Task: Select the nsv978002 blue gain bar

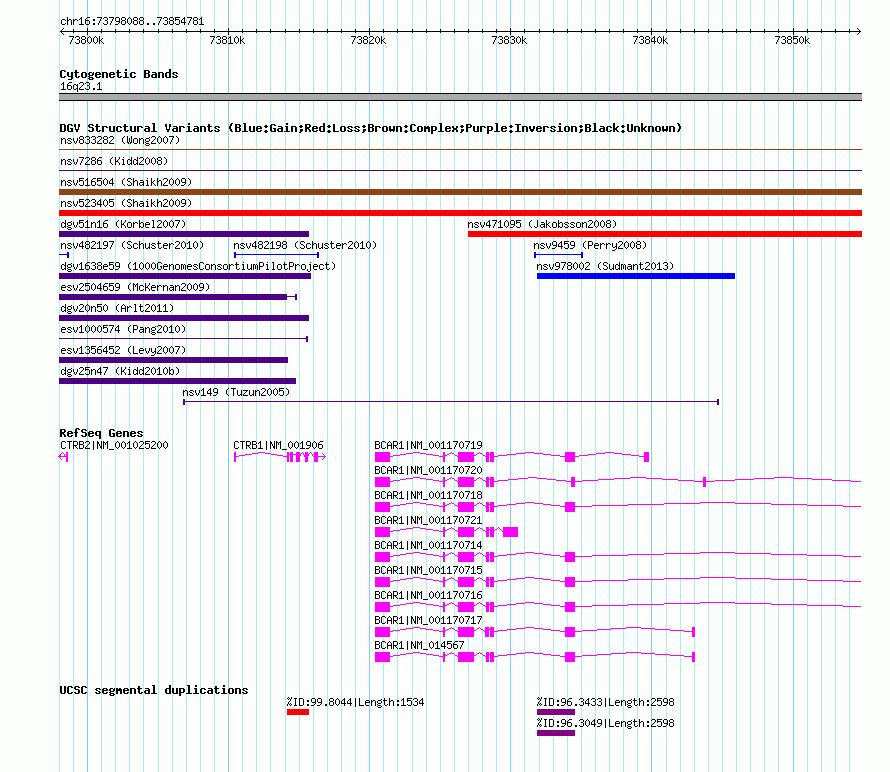Action: pos(636,276)
